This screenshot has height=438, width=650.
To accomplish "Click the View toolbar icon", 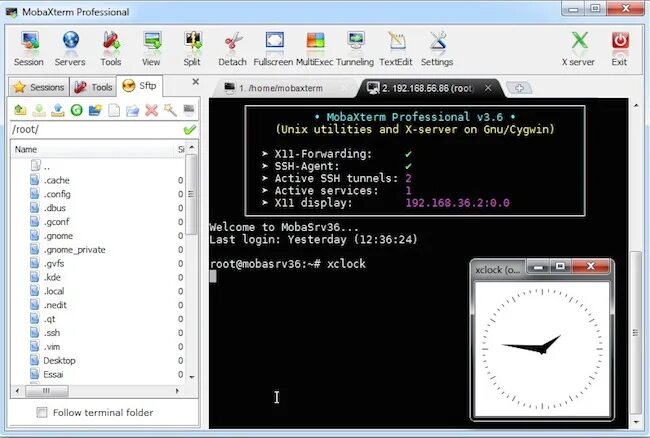I will coord(151,48).
